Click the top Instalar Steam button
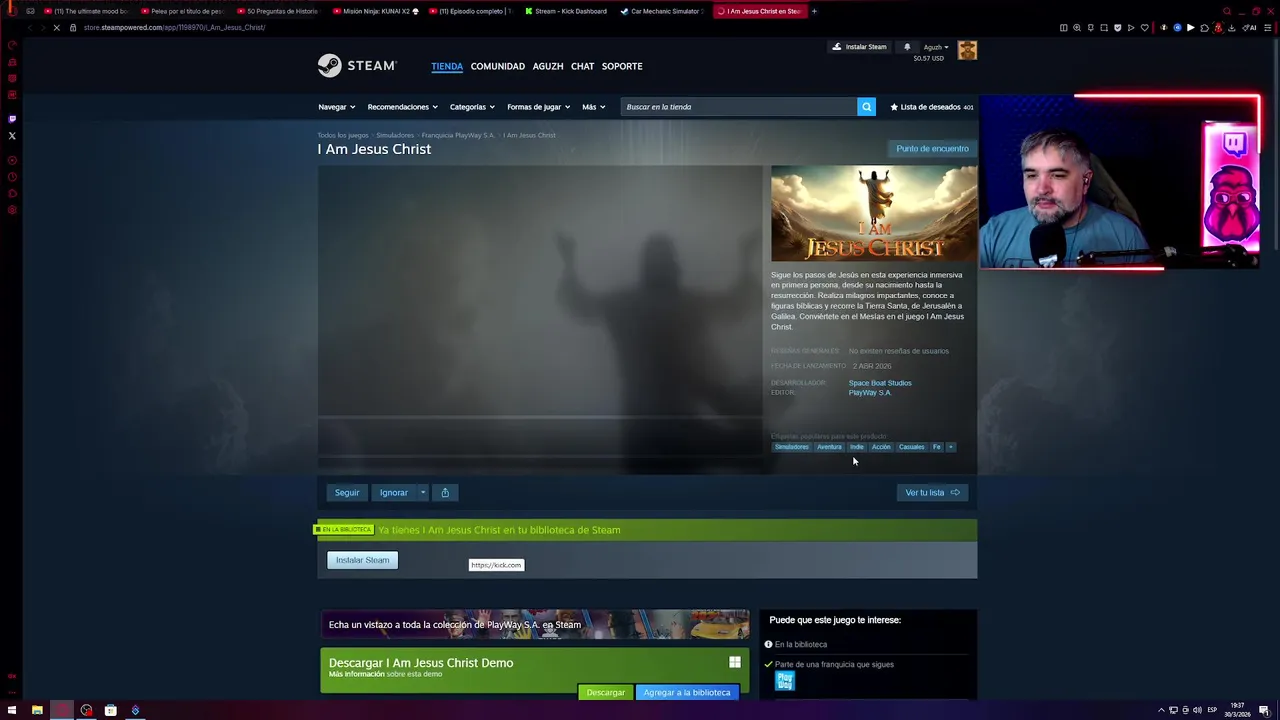The image size is (1280, 720). [x=859, y=47]
